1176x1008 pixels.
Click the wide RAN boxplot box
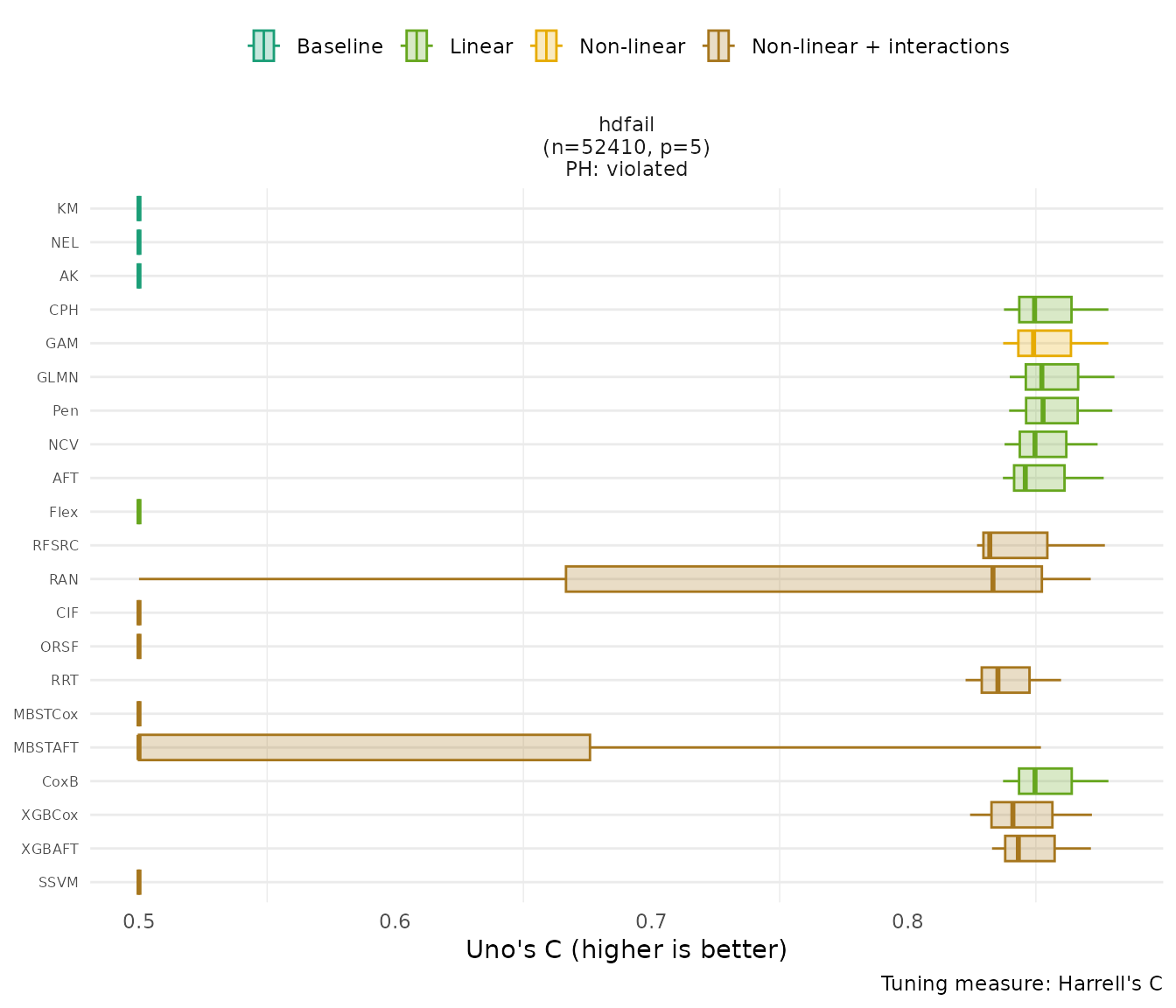pos(803,579)
